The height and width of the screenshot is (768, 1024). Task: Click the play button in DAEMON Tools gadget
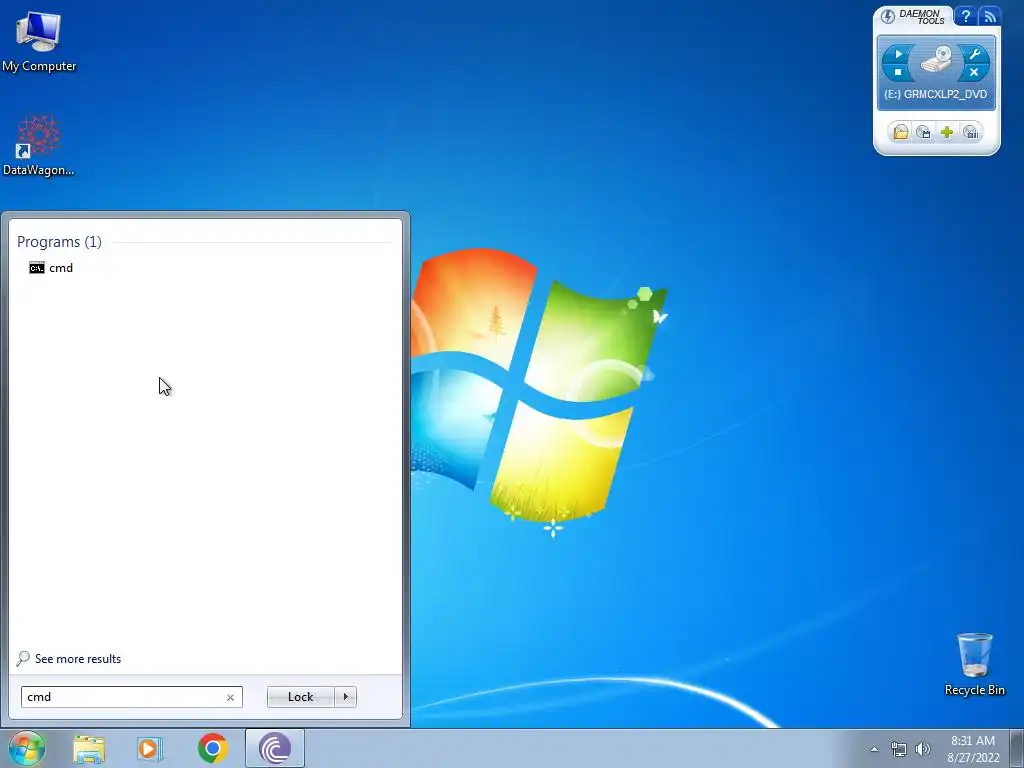coord(898,54)
